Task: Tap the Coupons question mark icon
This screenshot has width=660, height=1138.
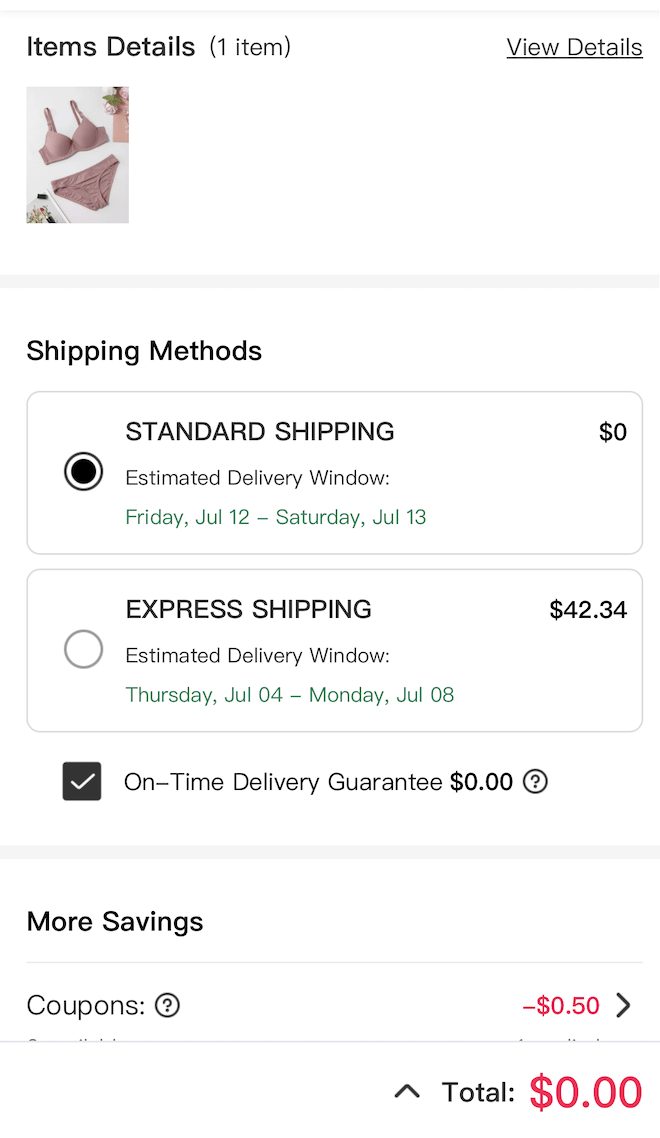Action: point(168,1005)
